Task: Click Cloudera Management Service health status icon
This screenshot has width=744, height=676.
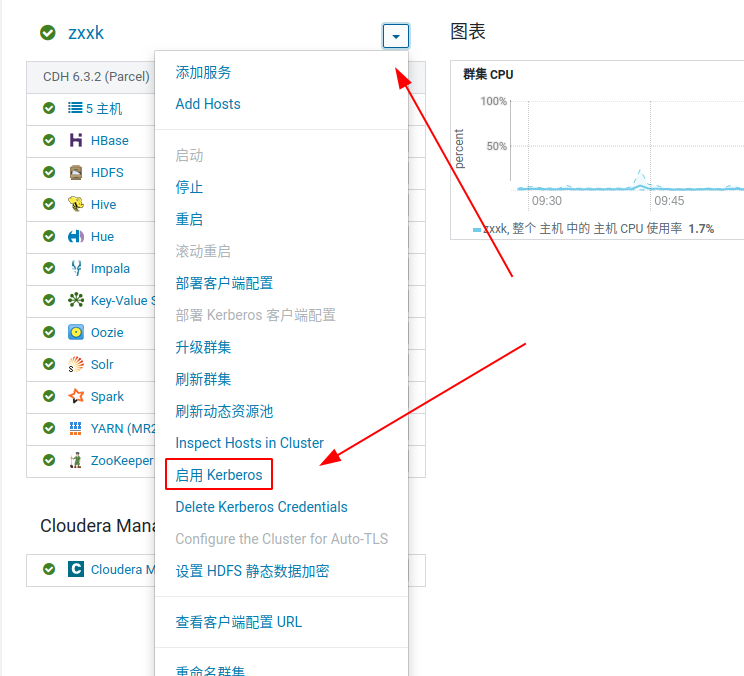Action: point(49,569)
